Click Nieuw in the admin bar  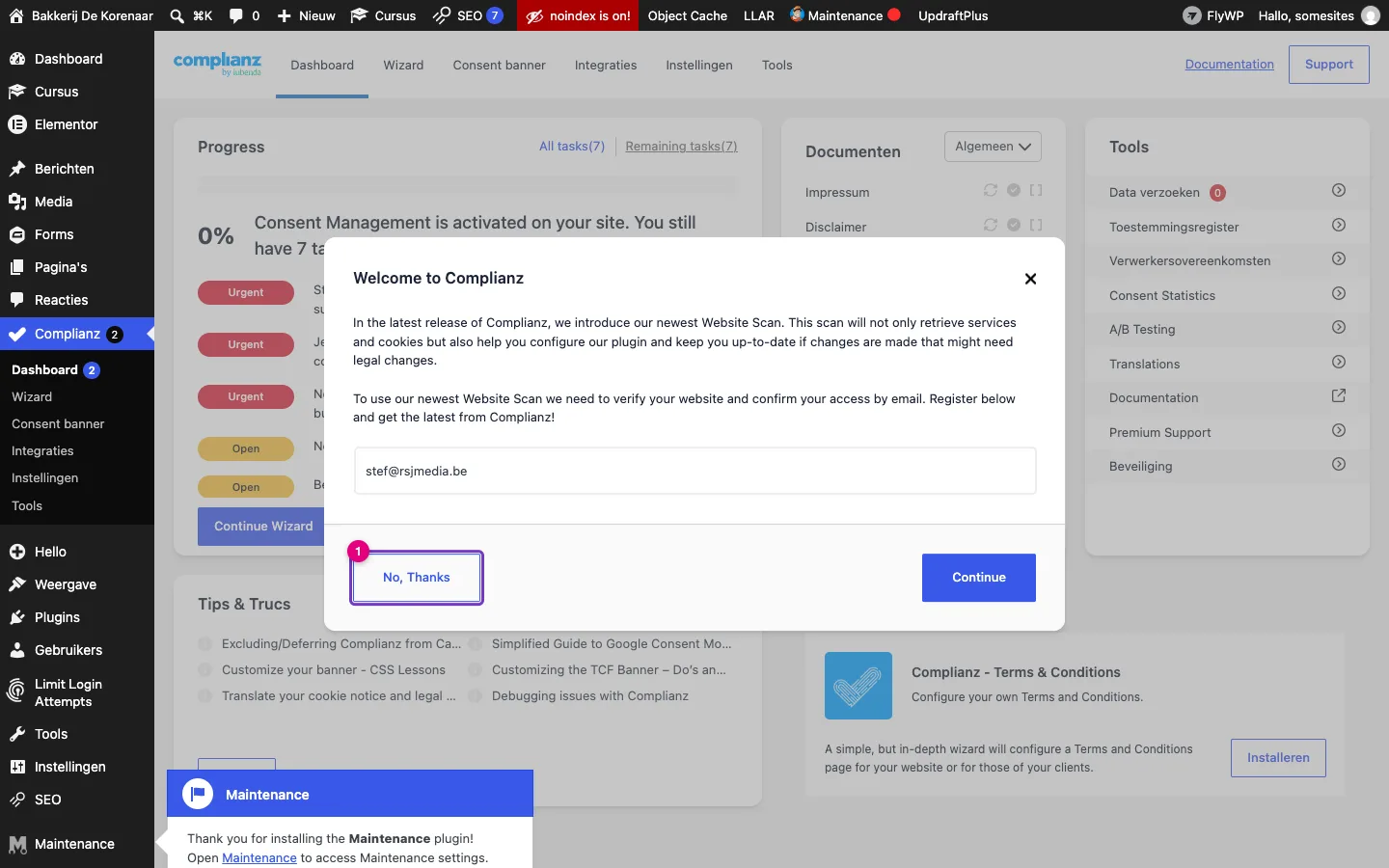pos(306,15)
